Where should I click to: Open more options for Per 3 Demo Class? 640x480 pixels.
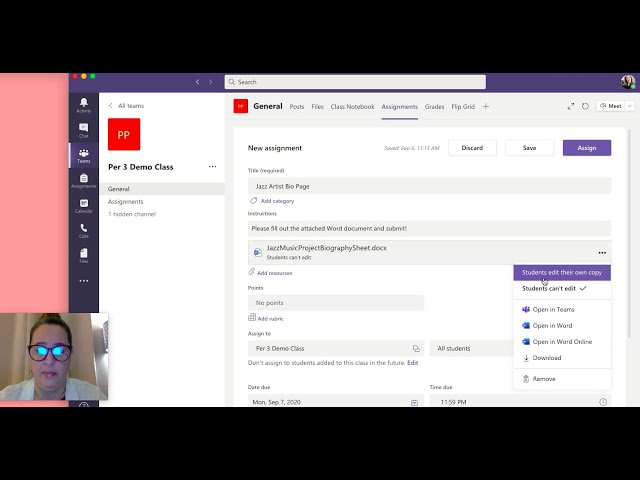click(212, 167)
